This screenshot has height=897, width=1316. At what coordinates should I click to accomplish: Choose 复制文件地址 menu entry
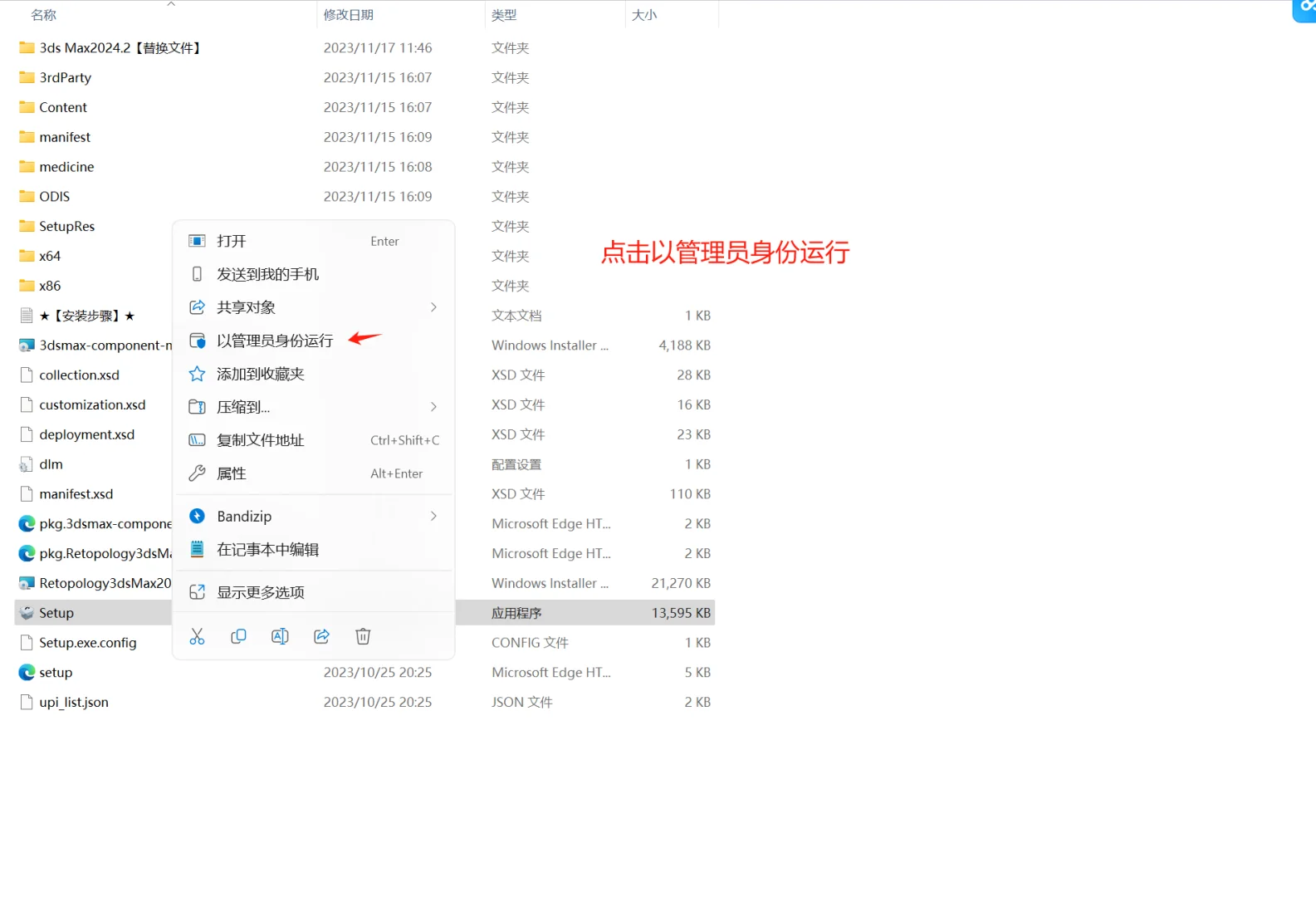tap(313, 440)
